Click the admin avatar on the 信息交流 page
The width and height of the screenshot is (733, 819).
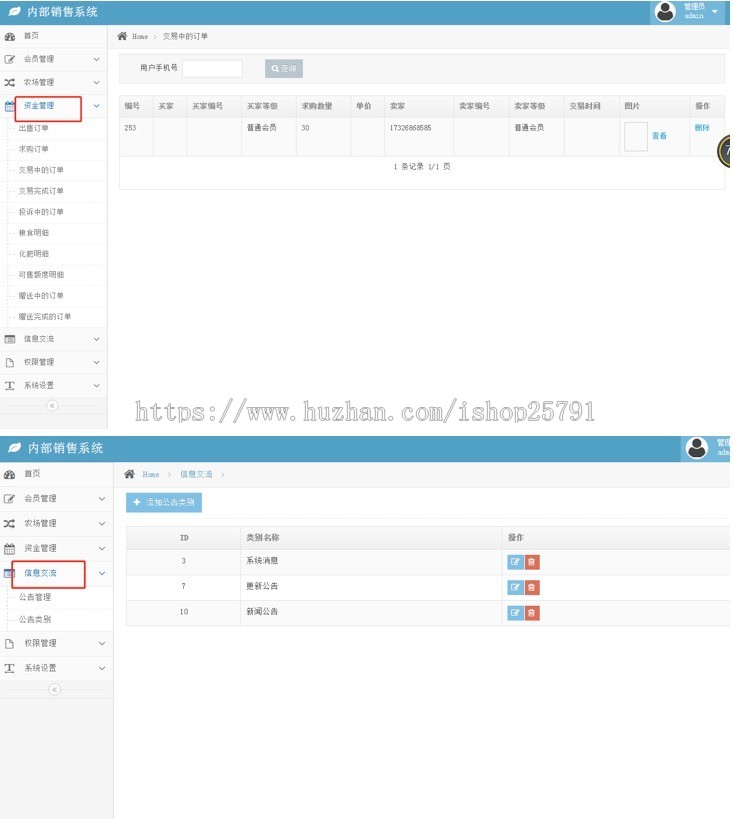(696, 448)
